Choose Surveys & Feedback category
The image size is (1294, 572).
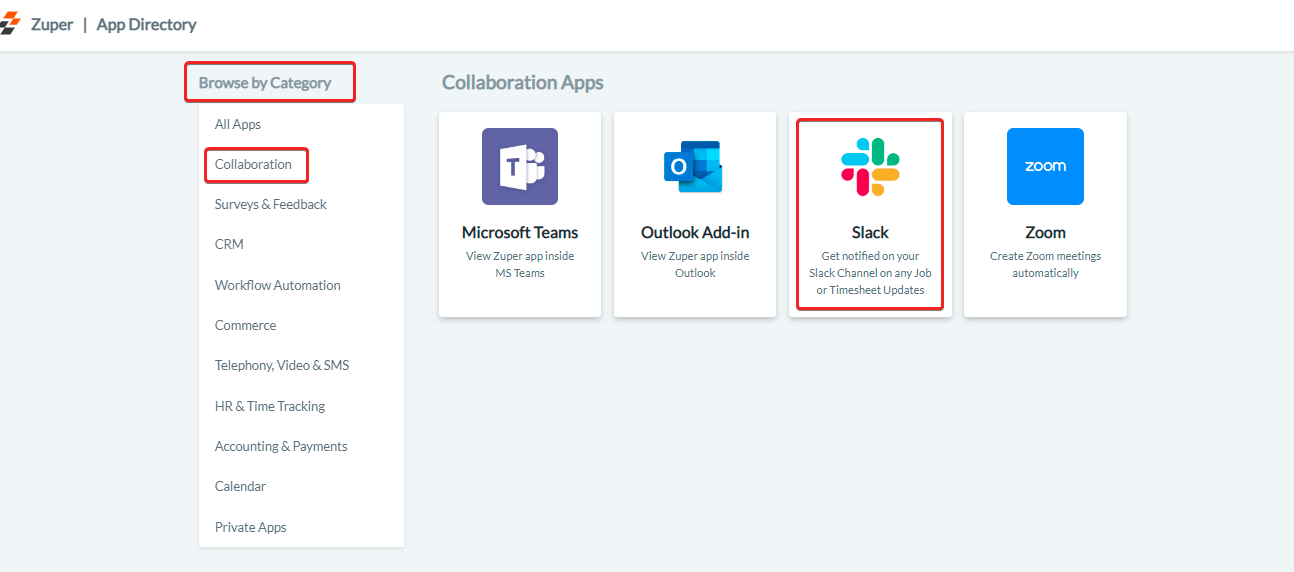click(271, 204)
